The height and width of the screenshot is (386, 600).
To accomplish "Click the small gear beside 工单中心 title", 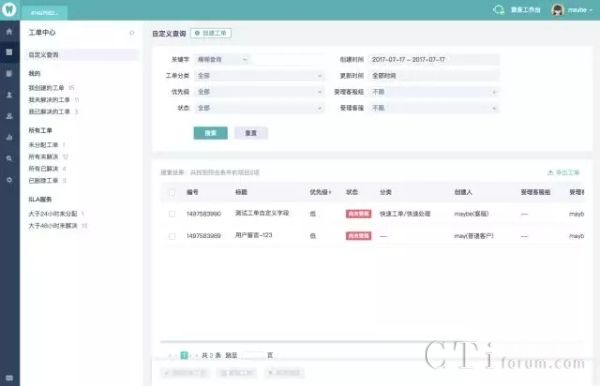I will click(x=132, y=33).
